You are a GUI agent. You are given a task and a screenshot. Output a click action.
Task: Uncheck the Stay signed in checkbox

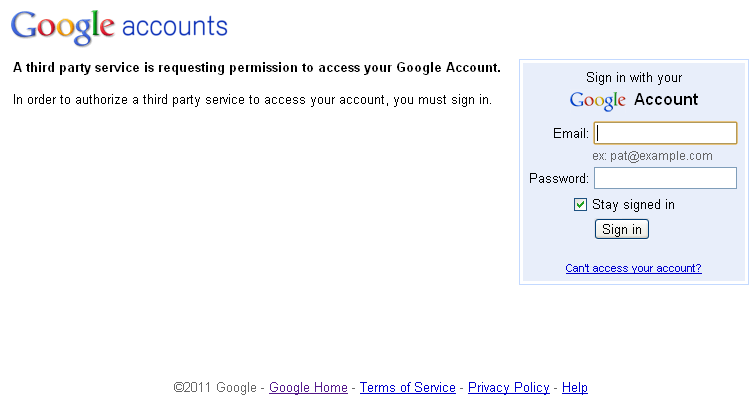(x=580, y=205)
